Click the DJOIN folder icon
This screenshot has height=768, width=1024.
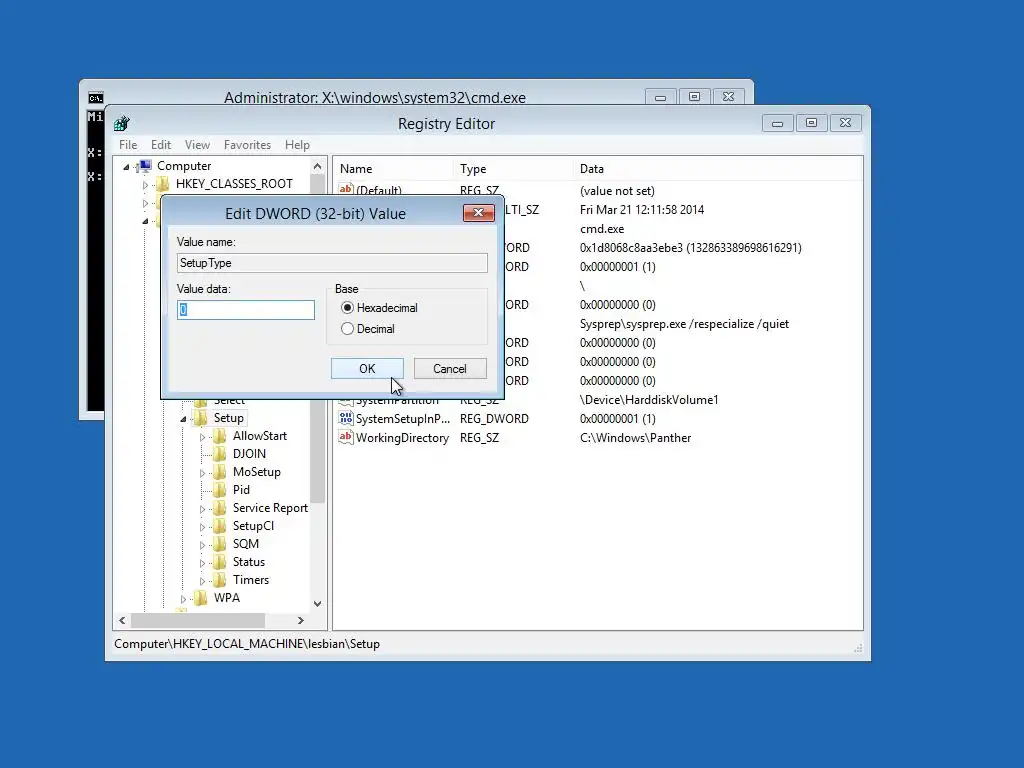220,454
